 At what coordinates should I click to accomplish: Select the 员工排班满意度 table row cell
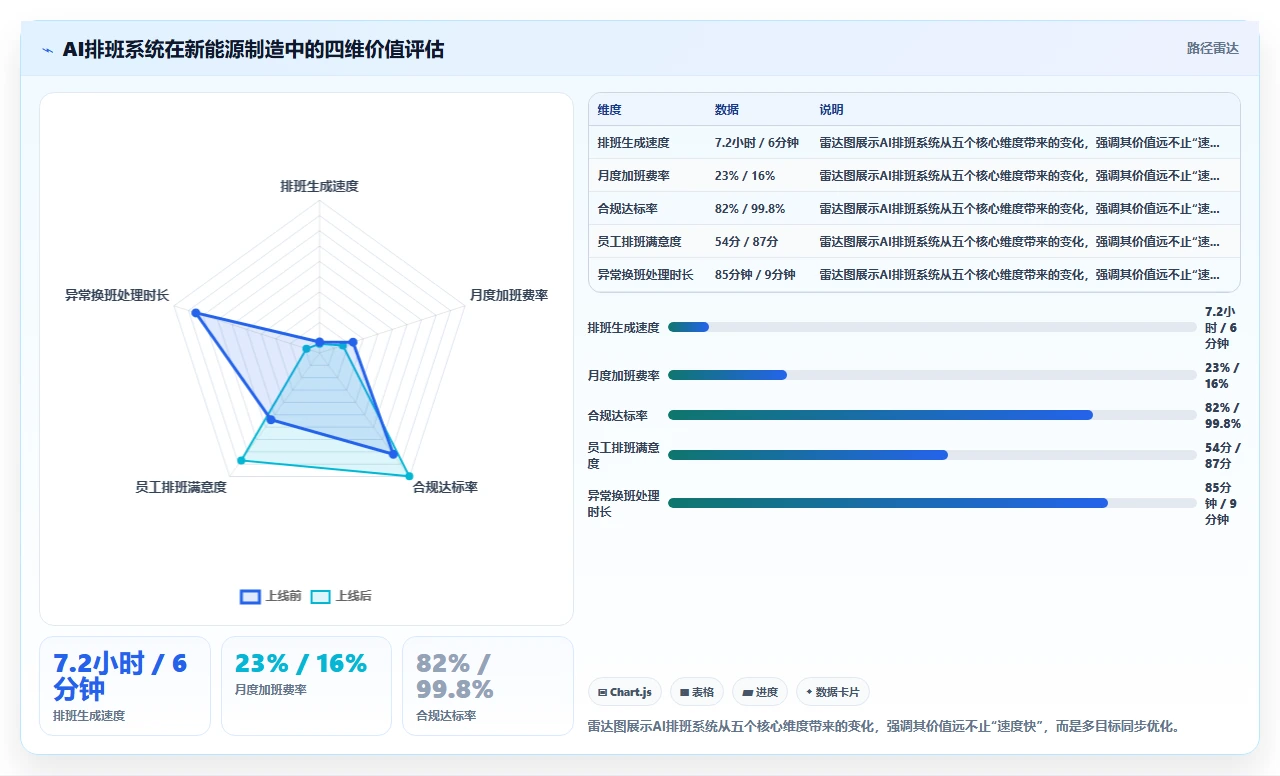coord(639,242)
